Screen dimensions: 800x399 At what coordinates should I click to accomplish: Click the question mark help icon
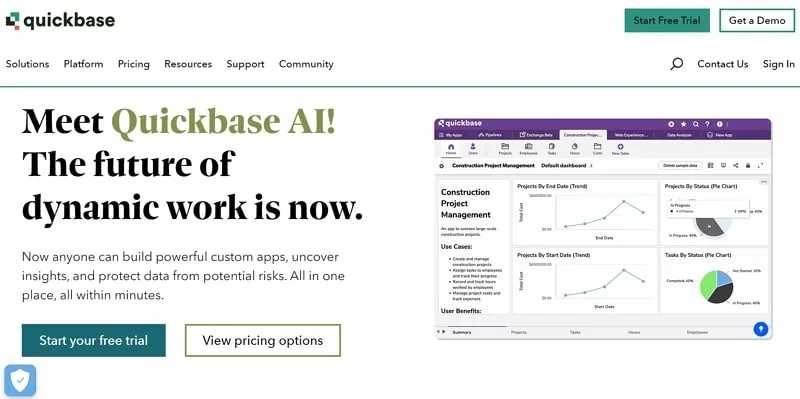coord(707,124)
